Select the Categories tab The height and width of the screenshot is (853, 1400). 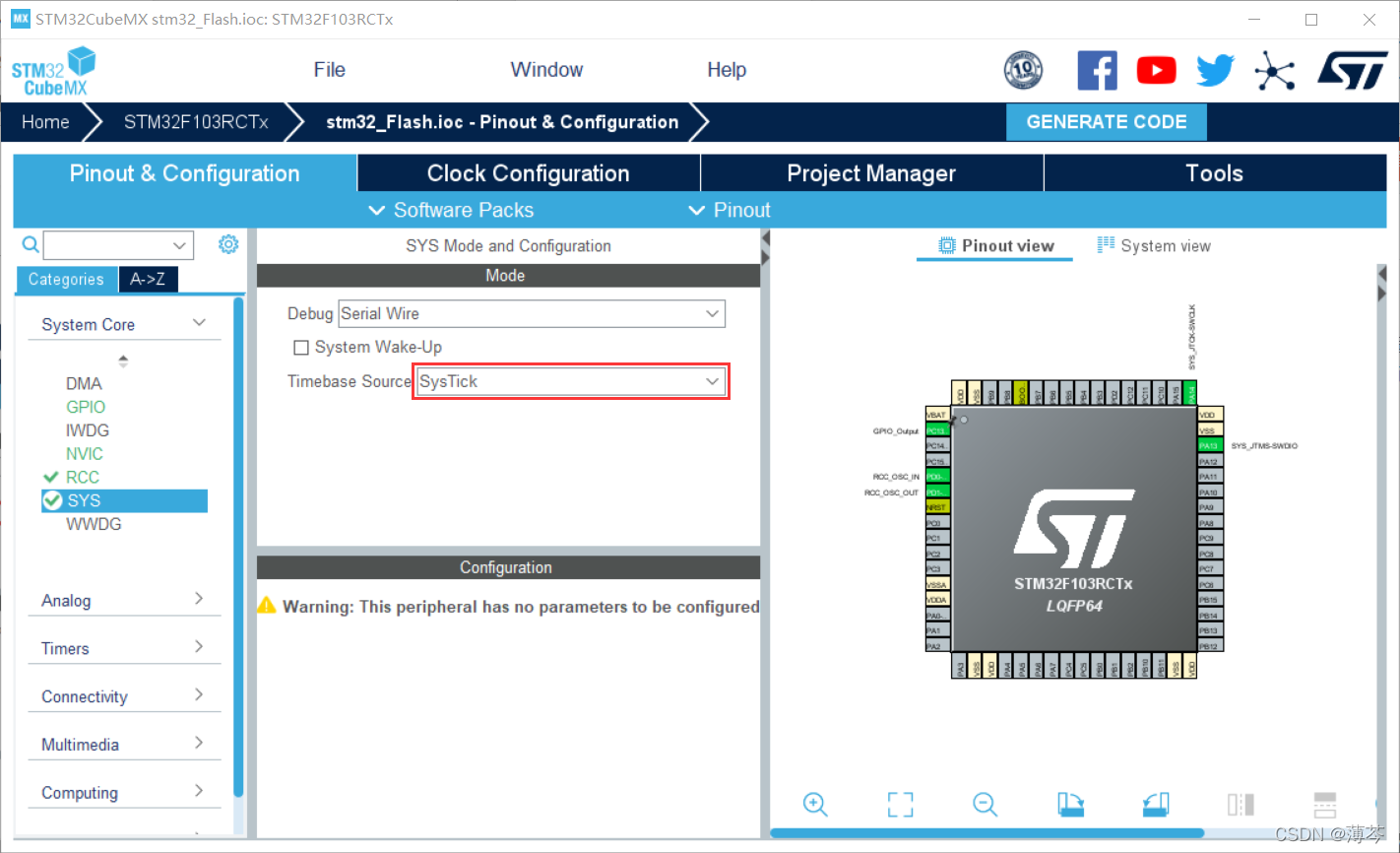click(x=66, y=280)
